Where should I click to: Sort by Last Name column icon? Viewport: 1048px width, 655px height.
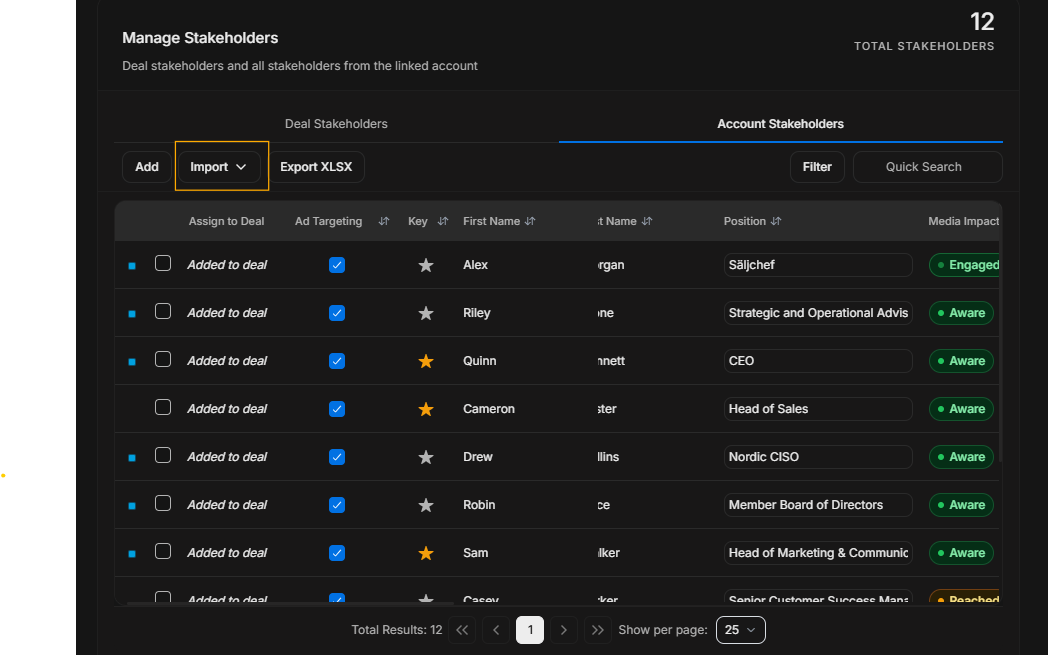(x=647, y=221)
